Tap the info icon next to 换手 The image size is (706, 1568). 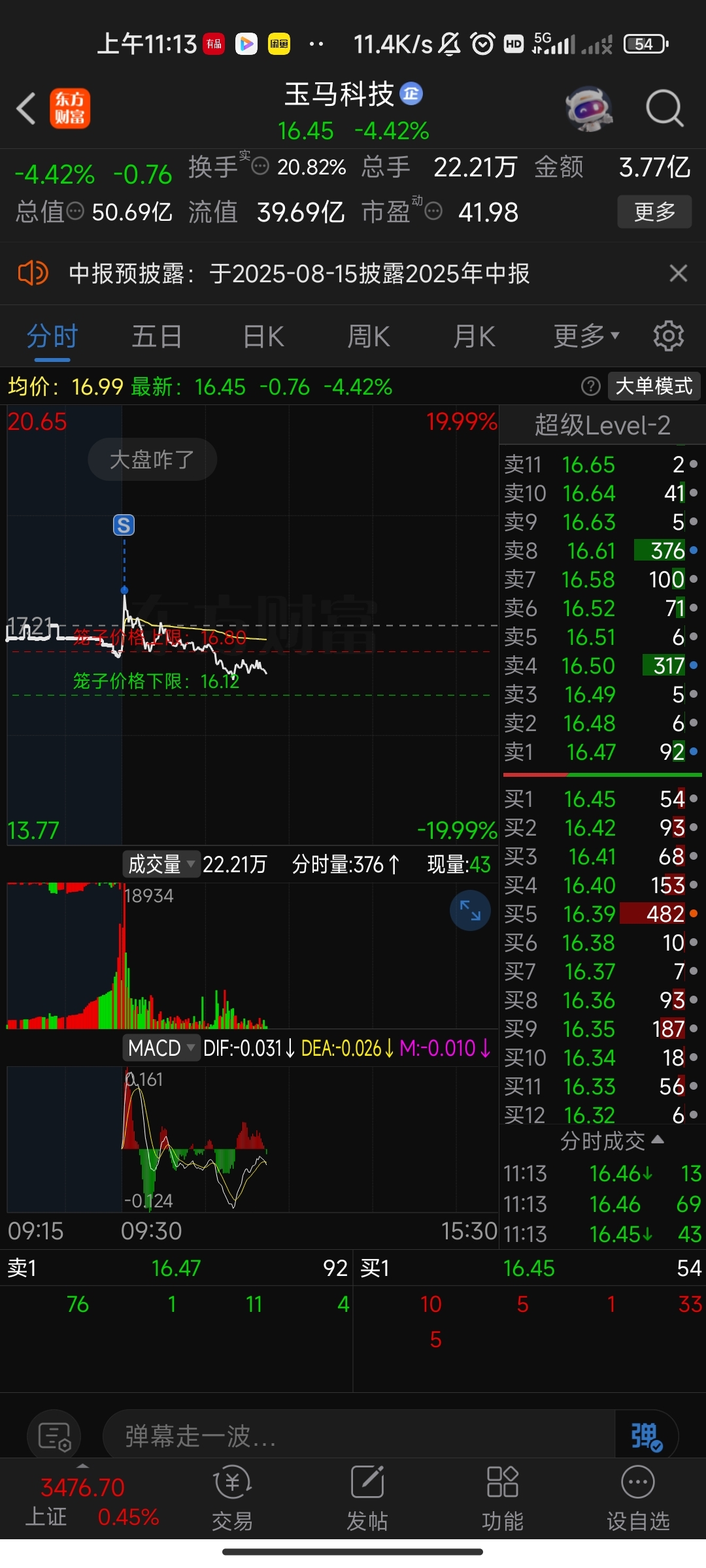(x=260, y=167)
